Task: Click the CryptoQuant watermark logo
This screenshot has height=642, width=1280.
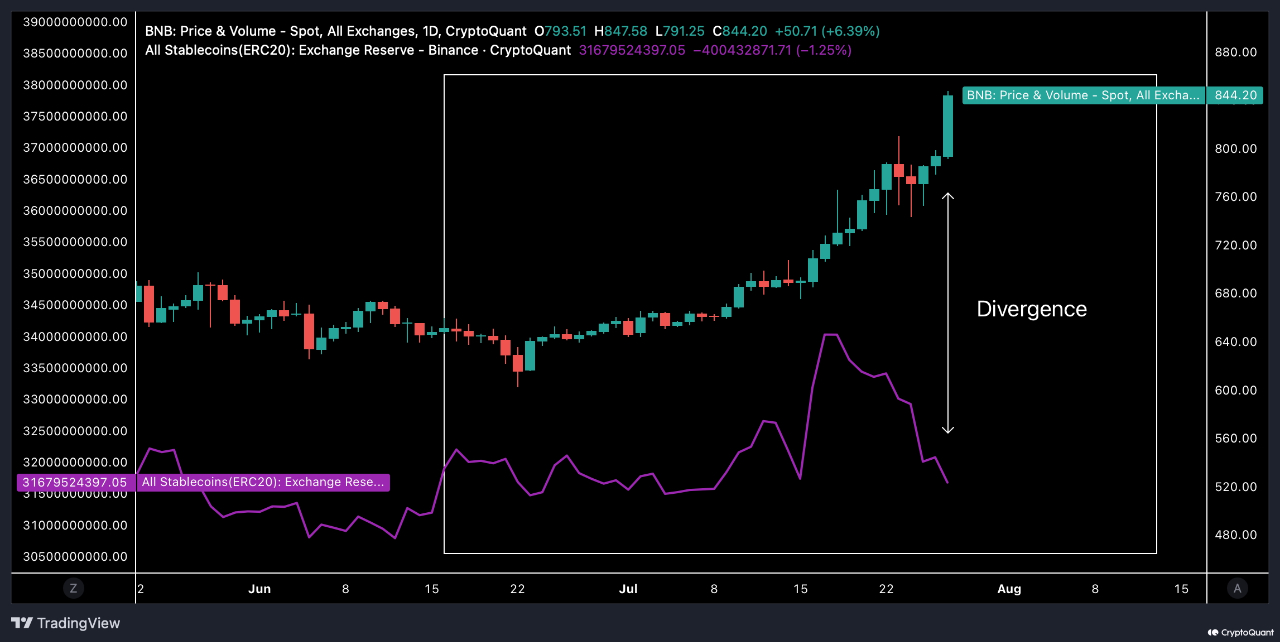Action: click(x=1240, y=631)
